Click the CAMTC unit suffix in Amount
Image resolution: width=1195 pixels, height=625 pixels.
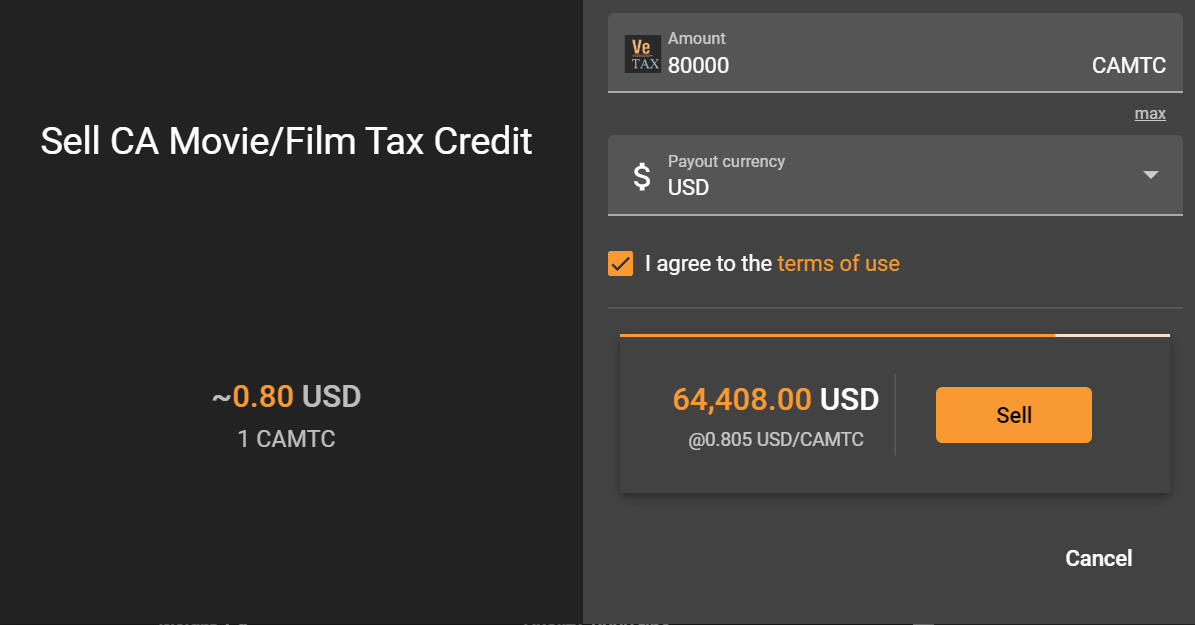coord(1129,66)
